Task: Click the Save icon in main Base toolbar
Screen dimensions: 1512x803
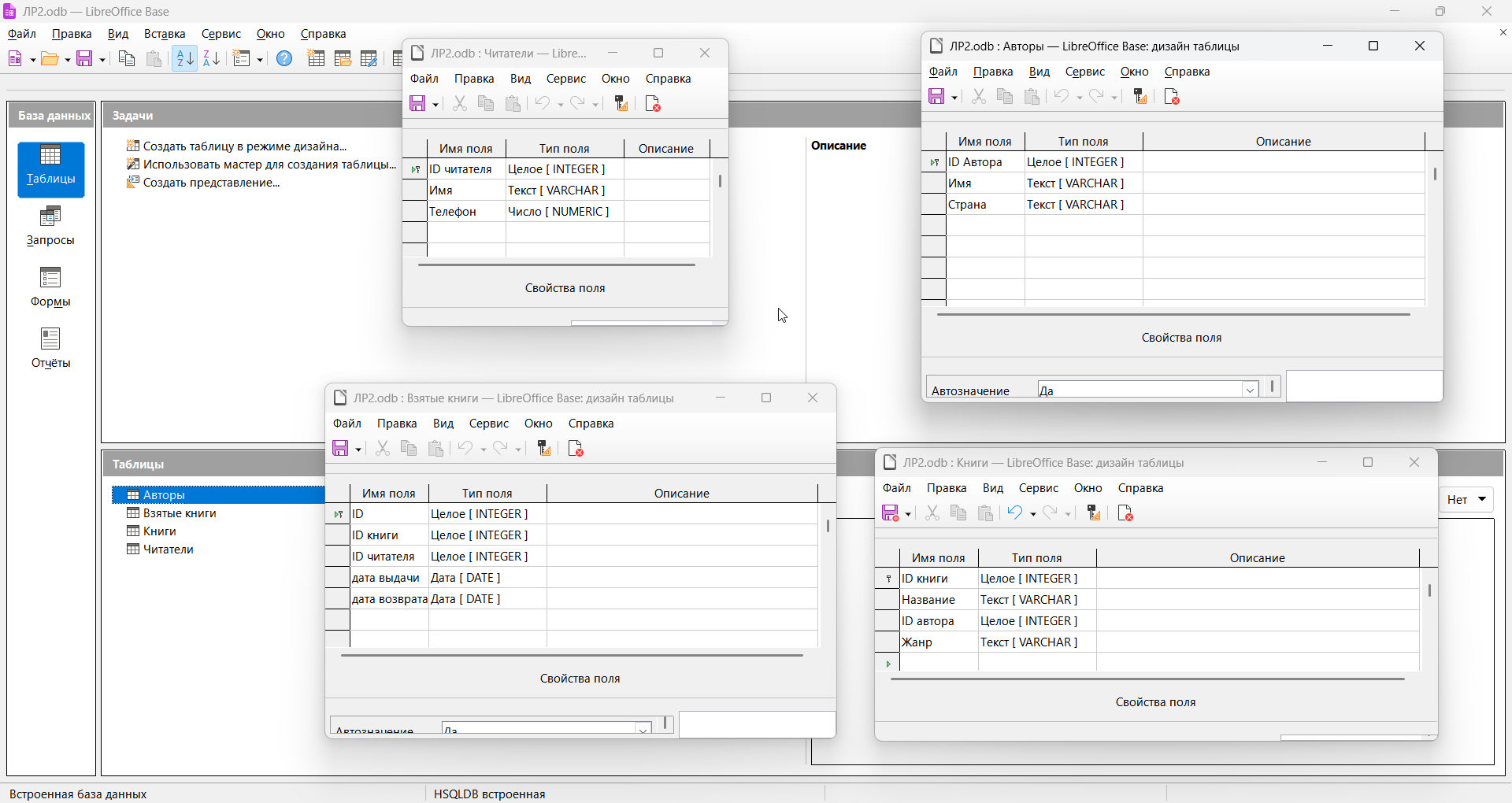Action: (x=84, y=58)
